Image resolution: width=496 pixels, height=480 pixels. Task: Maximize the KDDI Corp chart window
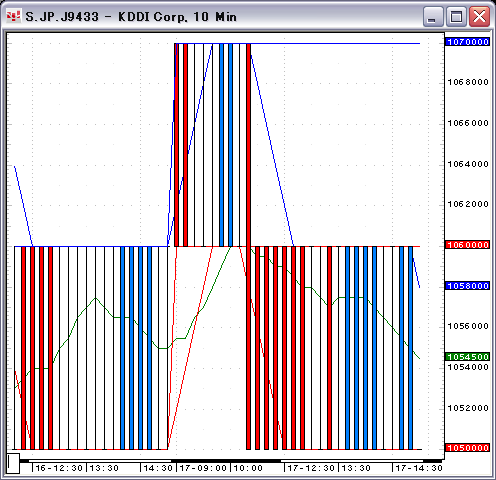456,16
